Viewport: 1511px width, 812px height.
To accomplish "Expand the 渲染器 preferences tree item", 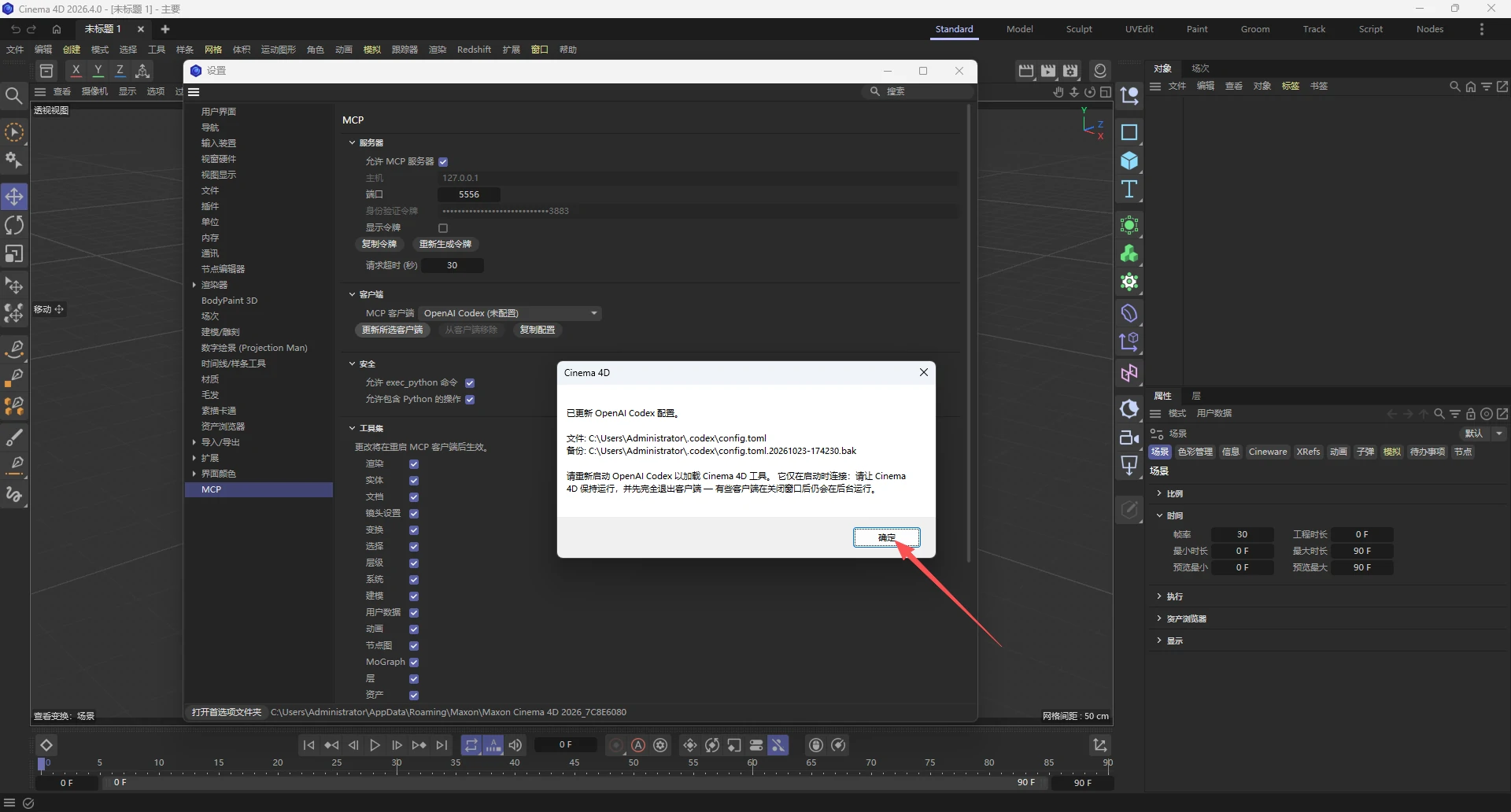I will [x=194, y=285].
